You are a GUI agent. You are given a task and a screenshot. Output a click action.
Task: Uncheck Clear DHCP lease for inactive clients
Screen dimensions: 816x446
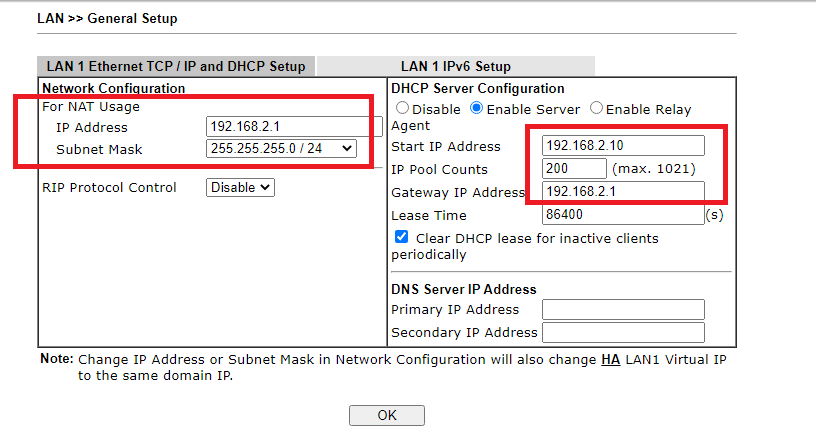click(402, 238)
